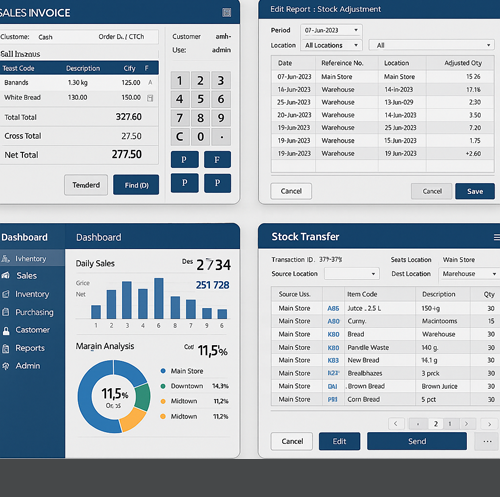500x497 pixels.
Task: Send the stock transfer
Action: coord(417,441)
